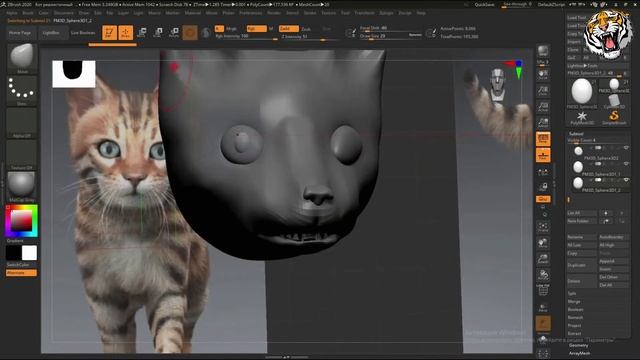Open the Home Page tab

pos(20,33)
